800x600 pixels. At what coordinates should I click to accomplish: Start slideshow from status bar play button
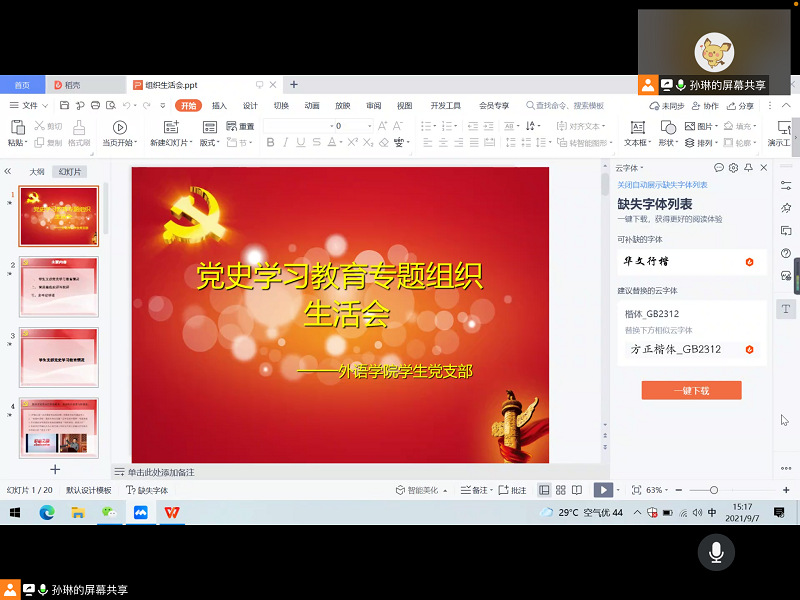coord(602,490)
